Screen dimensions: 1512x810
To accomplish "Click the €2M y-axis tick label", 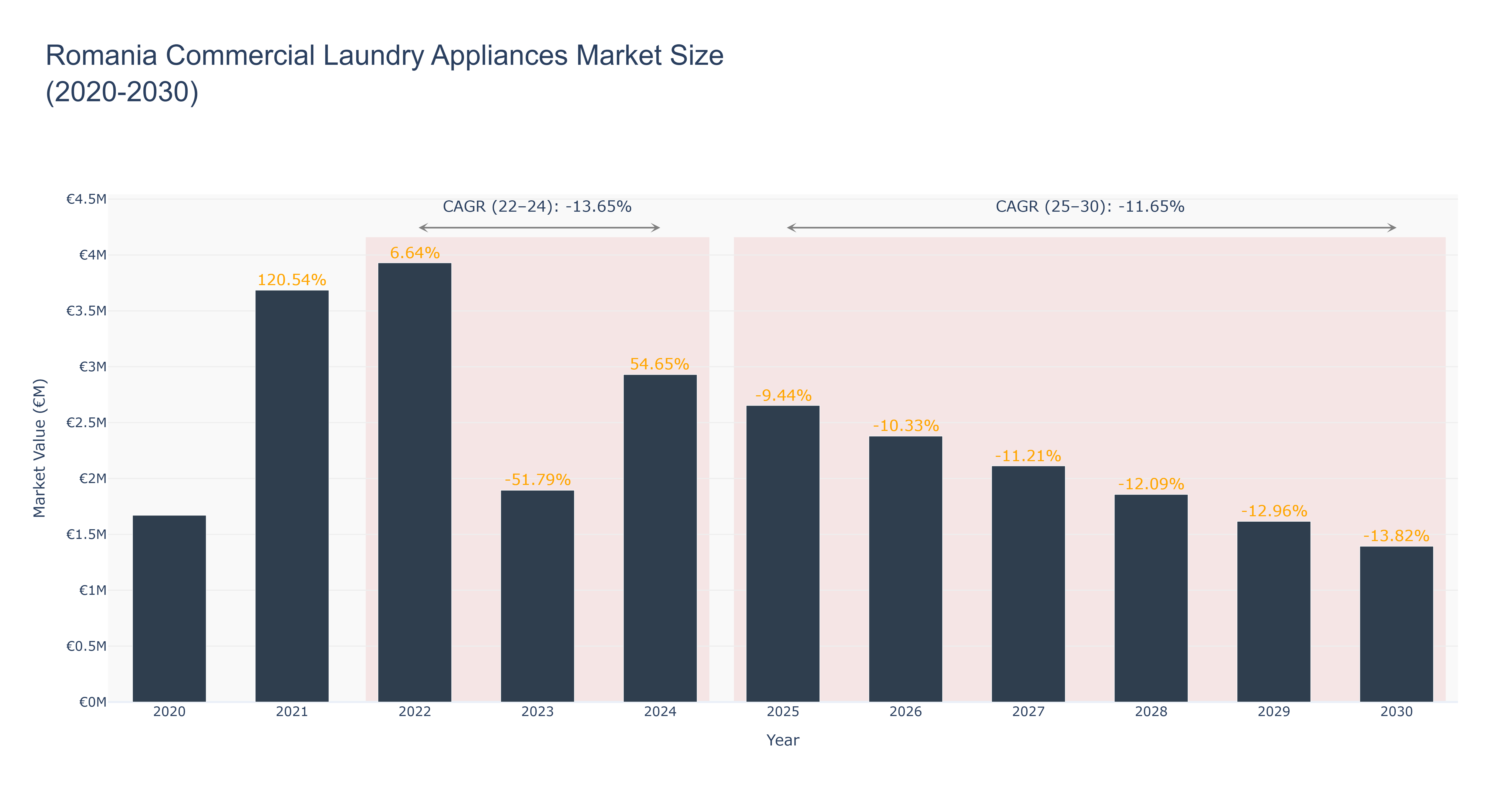I will point(93,478).
